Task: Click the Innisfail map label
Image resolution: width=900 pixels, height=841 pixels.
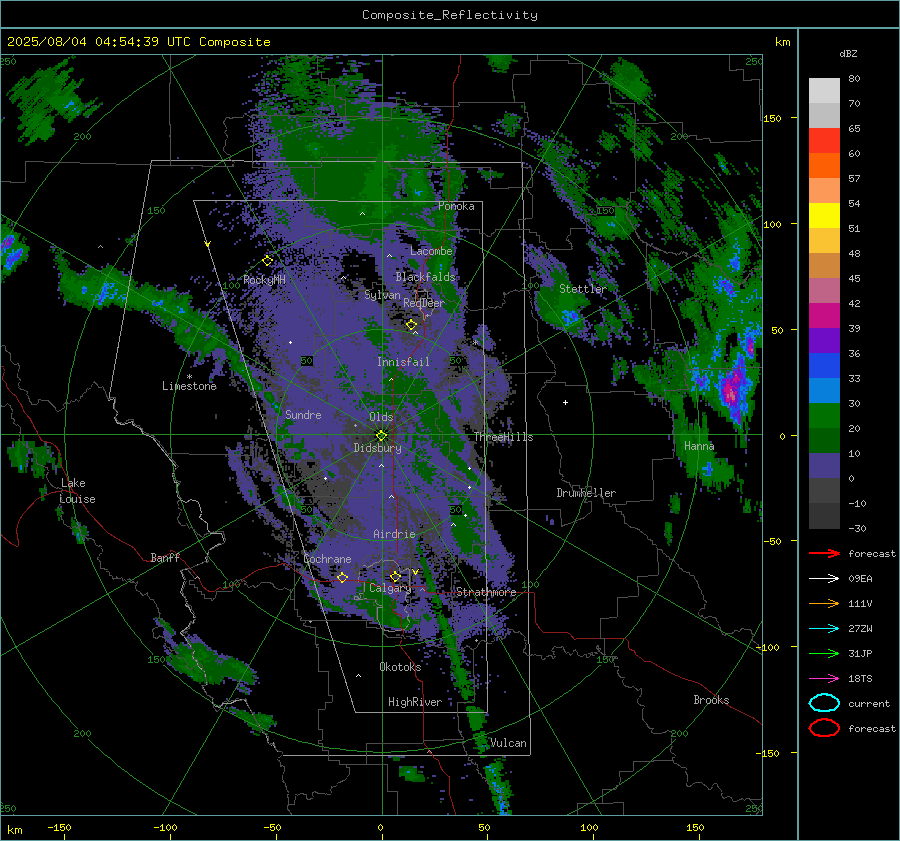Action: click(x=403, y=362)
